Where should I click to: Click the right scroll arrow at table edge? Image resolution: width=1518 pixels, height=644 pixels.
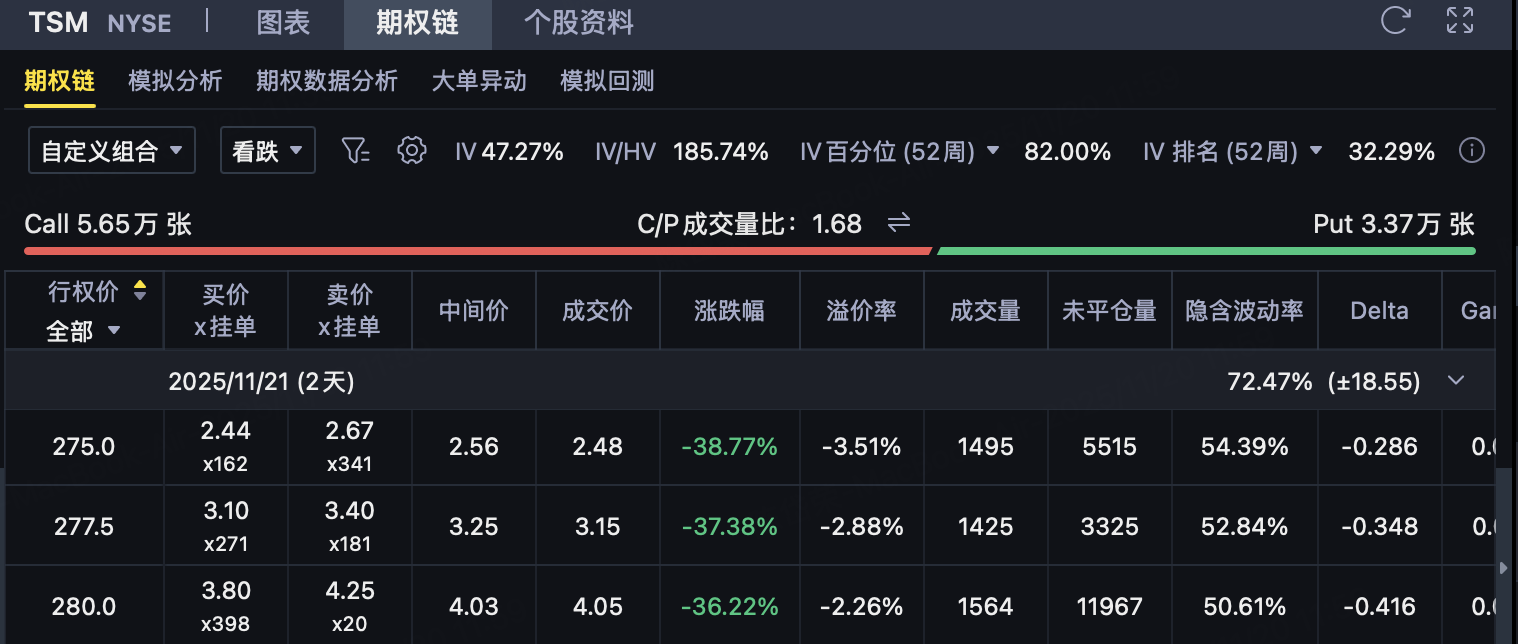click(x=1506, y=567)
